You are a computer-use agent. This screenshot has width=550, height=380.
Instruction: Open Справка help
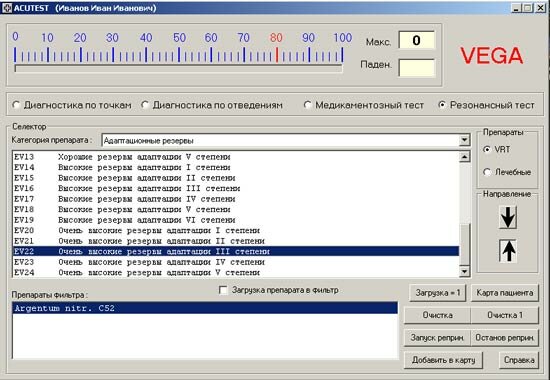[x=519, y=360]
